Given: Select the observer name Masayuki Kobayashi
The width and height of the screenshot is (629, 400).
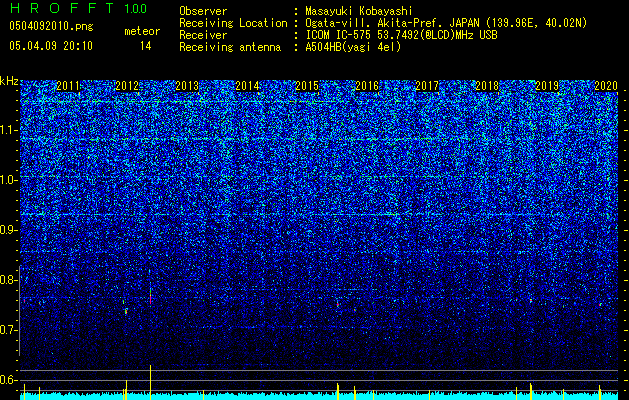Looking at the screenshot, I should pyautogui.click(x=359, y=11).
